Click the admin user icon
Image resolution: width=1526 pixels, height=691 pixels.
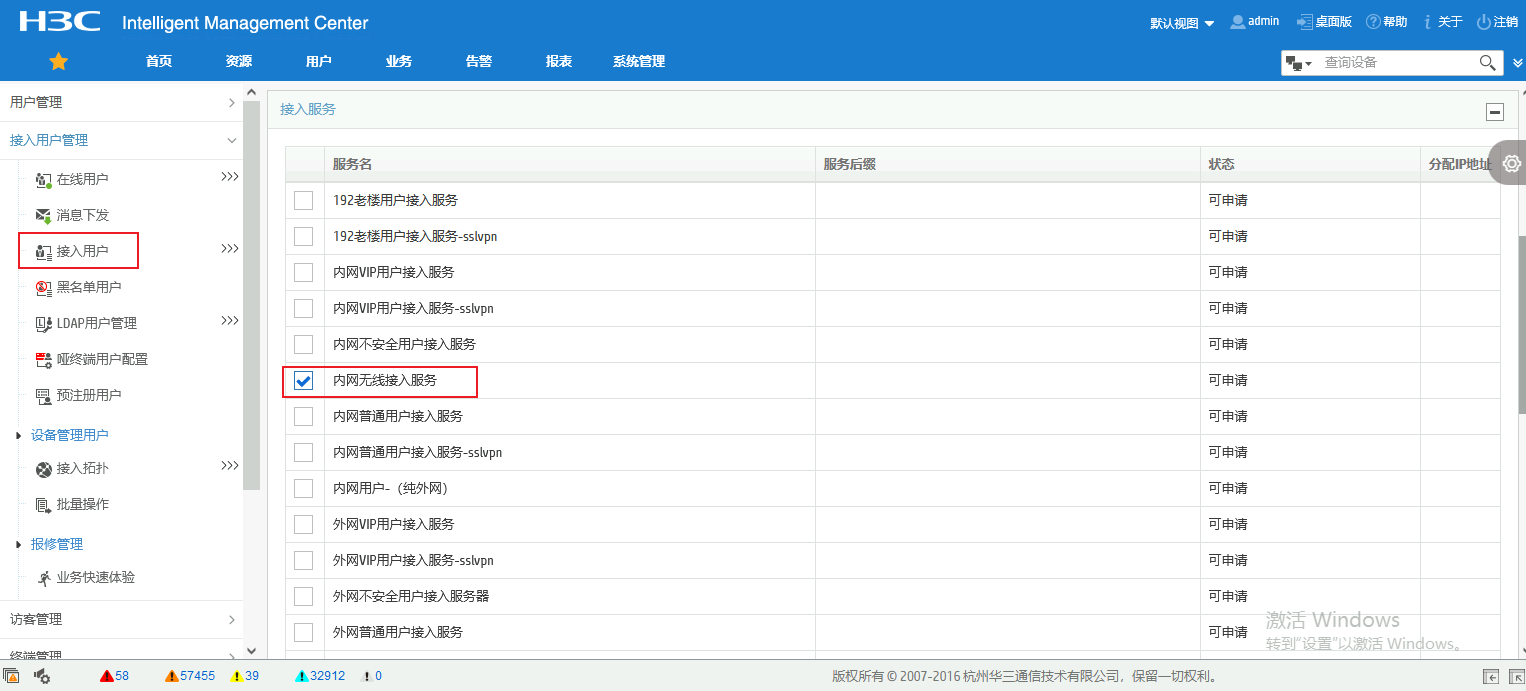[1237, 22]
